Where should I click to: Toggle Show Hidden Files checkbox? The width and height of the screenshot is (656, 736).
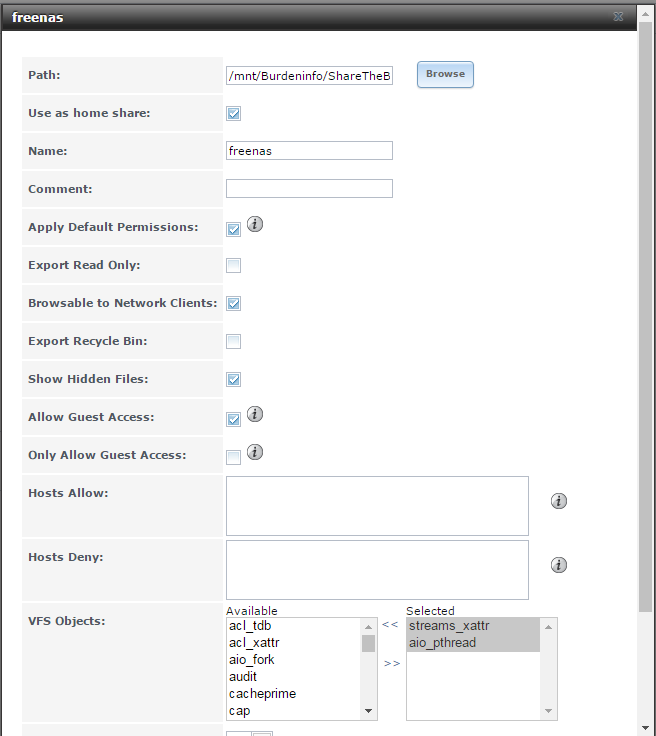[234, 380]
